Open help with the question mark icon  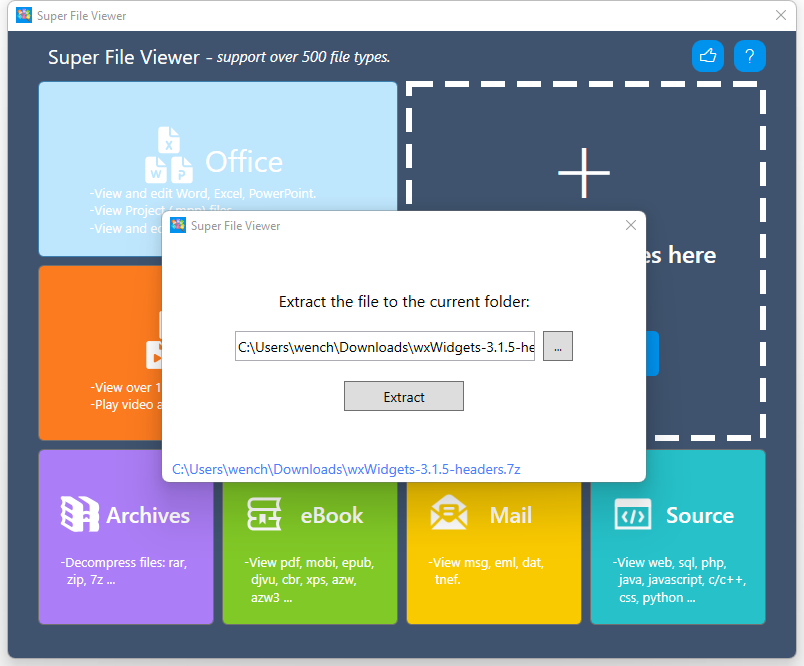tap(750, 56)
